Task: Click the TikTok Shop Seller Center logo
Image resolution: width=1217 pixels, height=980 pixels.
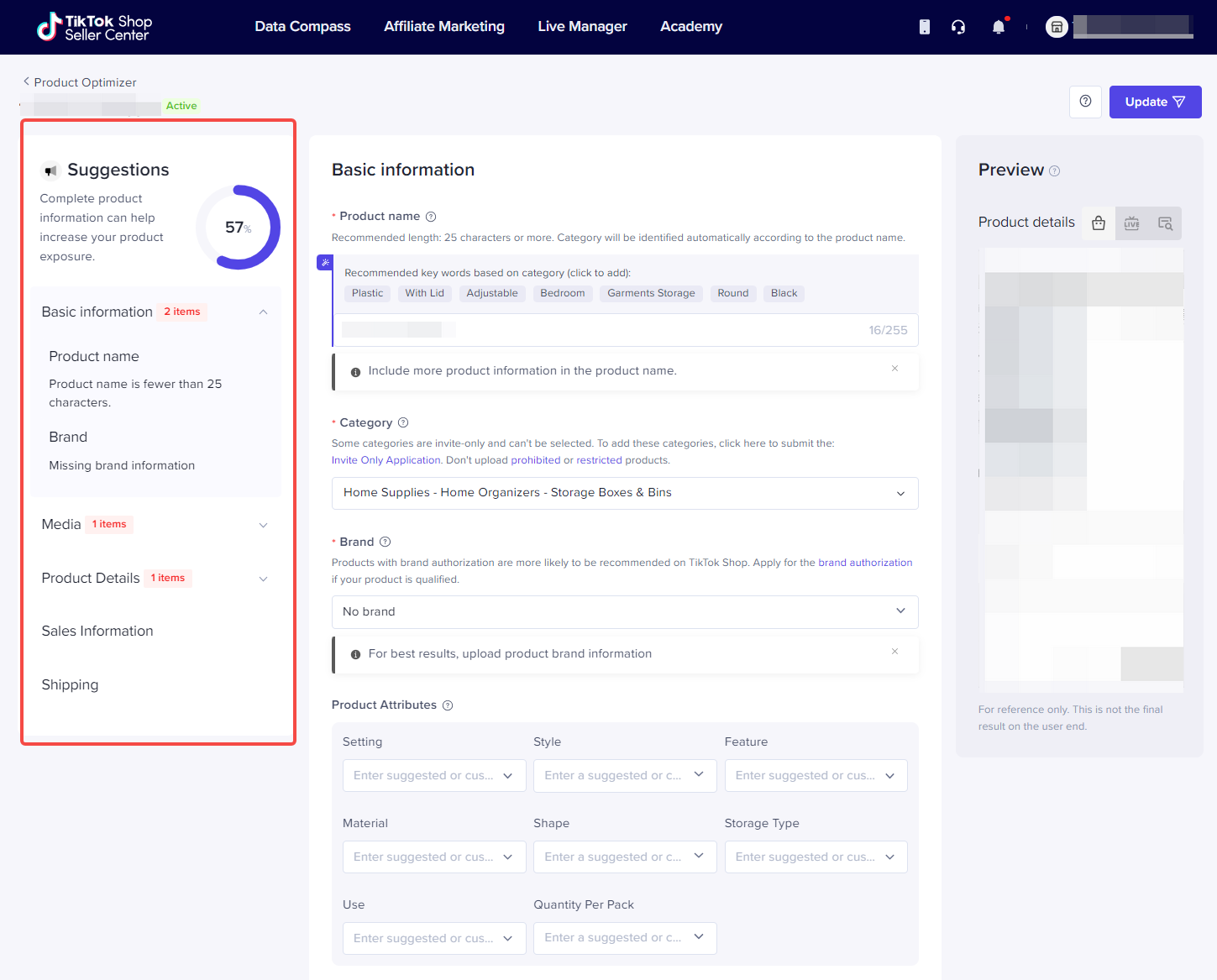Action: click(94, 27)
